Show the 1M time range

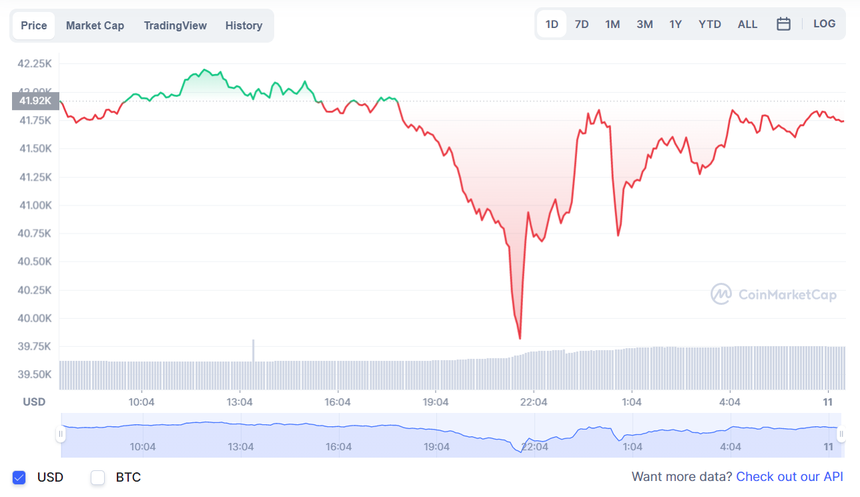613,24
